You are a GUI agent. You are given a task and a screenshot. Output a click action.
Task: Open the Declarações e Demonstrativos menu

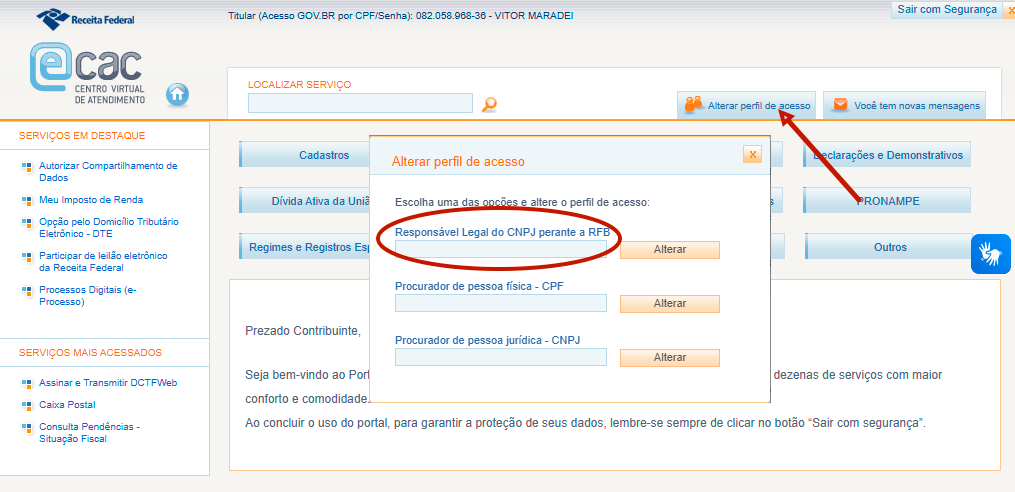coord(887,155)
